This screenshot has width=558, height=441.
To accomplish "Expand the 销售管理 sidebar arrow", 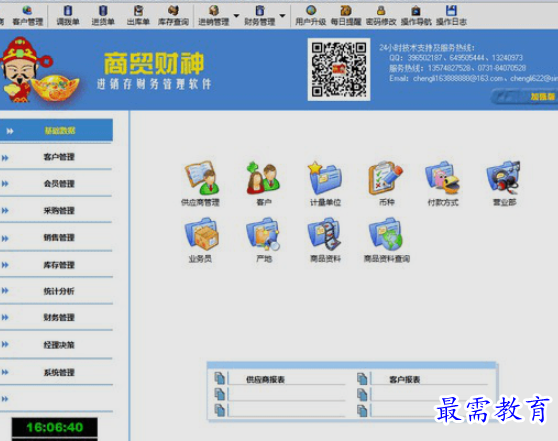I will [5, 238].
